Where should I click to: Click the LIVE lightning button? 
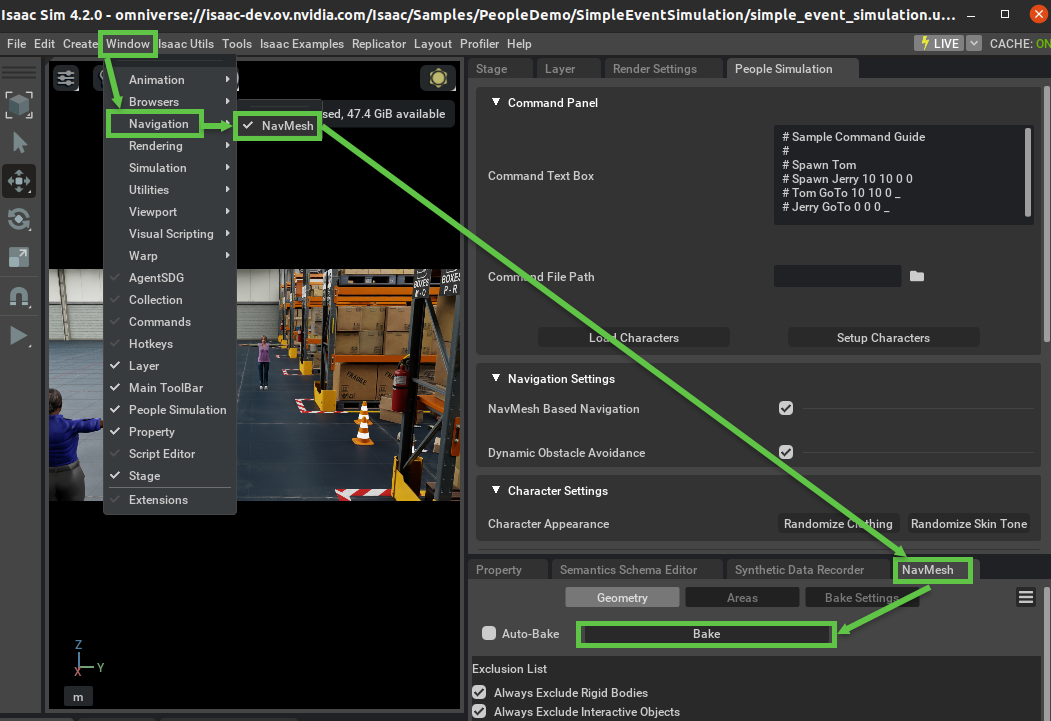pos(939,44)
